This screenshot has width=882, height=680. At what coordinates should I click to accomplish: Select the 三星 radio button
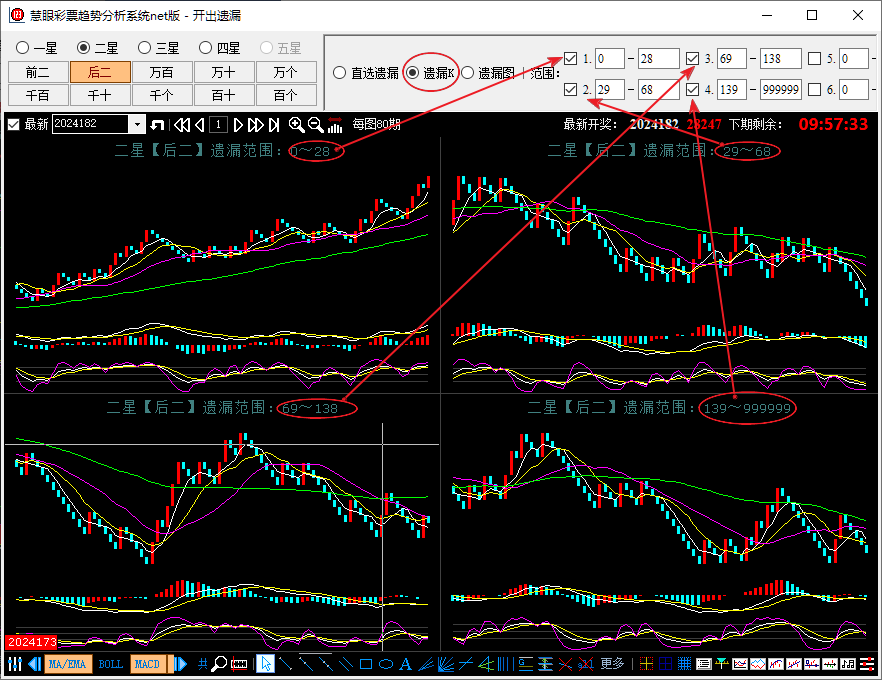pos(145,47)
